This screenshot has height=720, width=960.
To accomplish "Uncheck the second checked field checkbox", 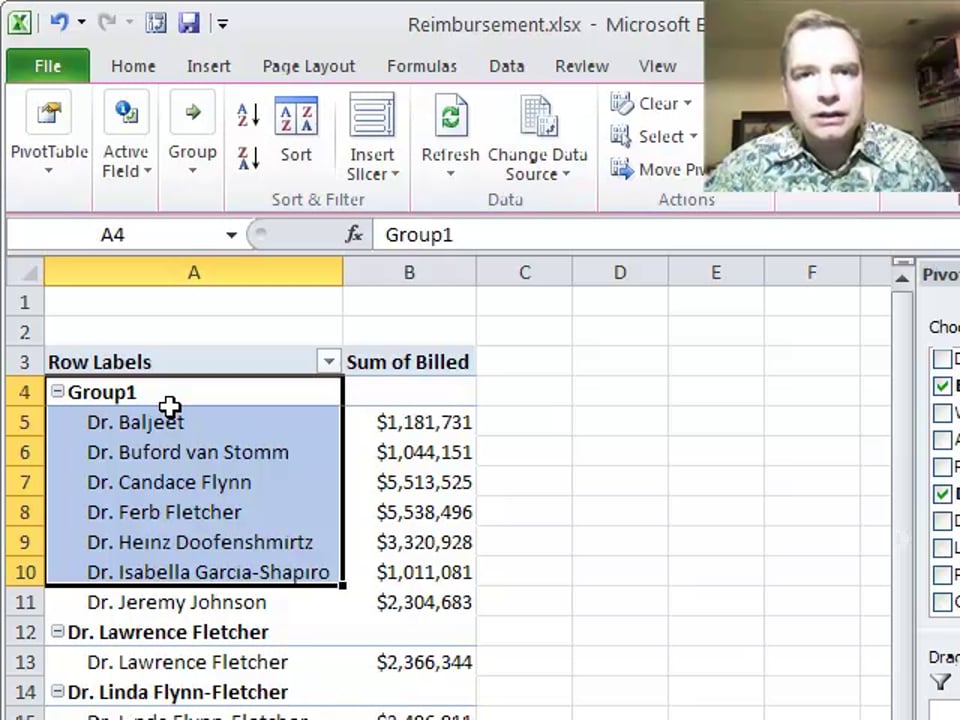I will (x=942, y=386).
